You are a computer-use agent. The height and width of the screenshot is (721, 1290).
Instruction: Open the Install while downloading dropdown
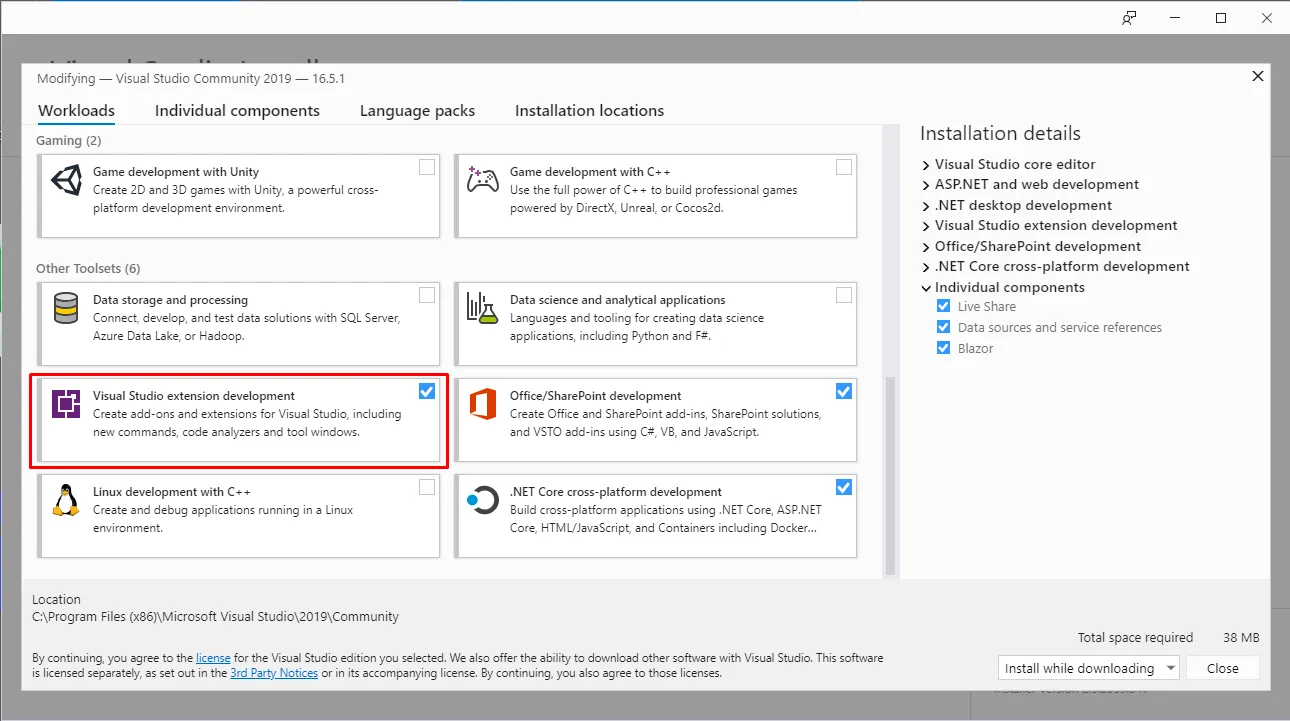pos(1170,667)
